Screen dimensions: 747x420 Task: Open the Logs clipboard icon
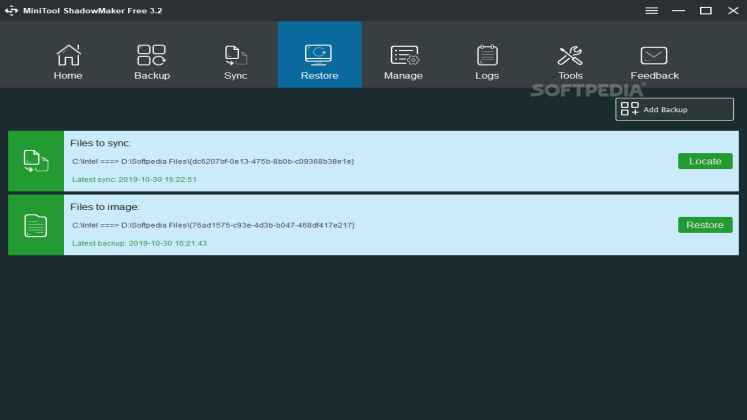[x=487, y=55]
